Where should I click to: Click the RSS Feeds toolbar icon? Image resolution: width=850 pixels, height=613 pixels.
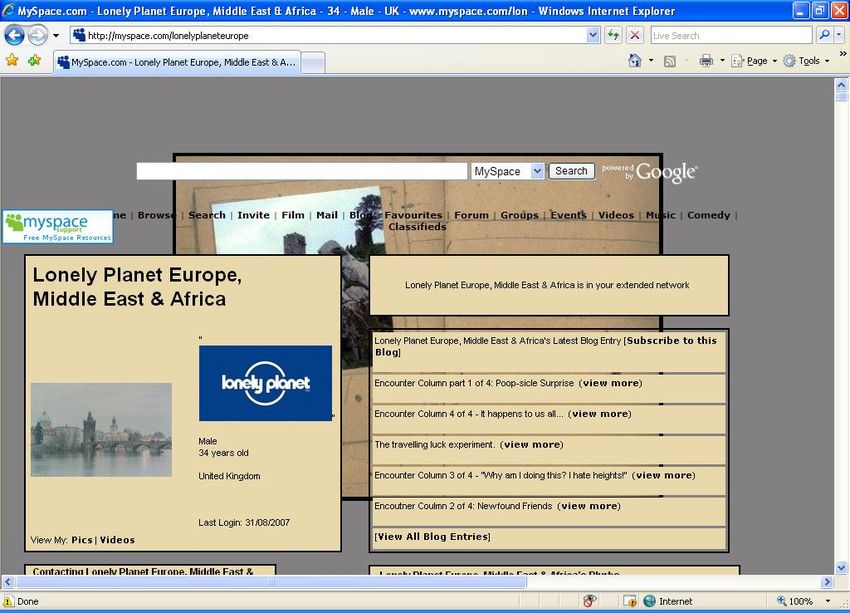point(670,61)
